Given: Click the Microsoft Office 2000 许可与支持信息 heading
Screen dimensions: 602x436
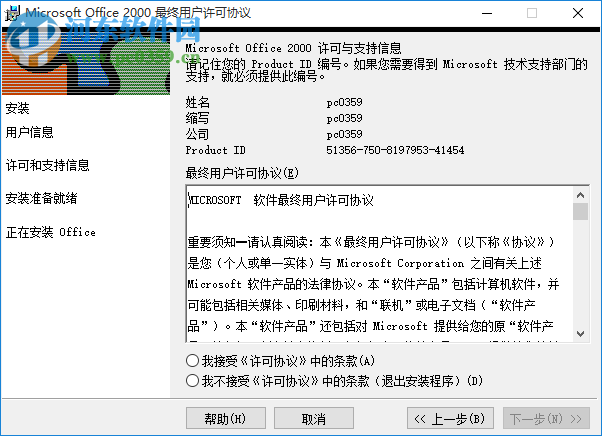Looking at the screenshot, I should pyautogui.click(x=293, y=48).
